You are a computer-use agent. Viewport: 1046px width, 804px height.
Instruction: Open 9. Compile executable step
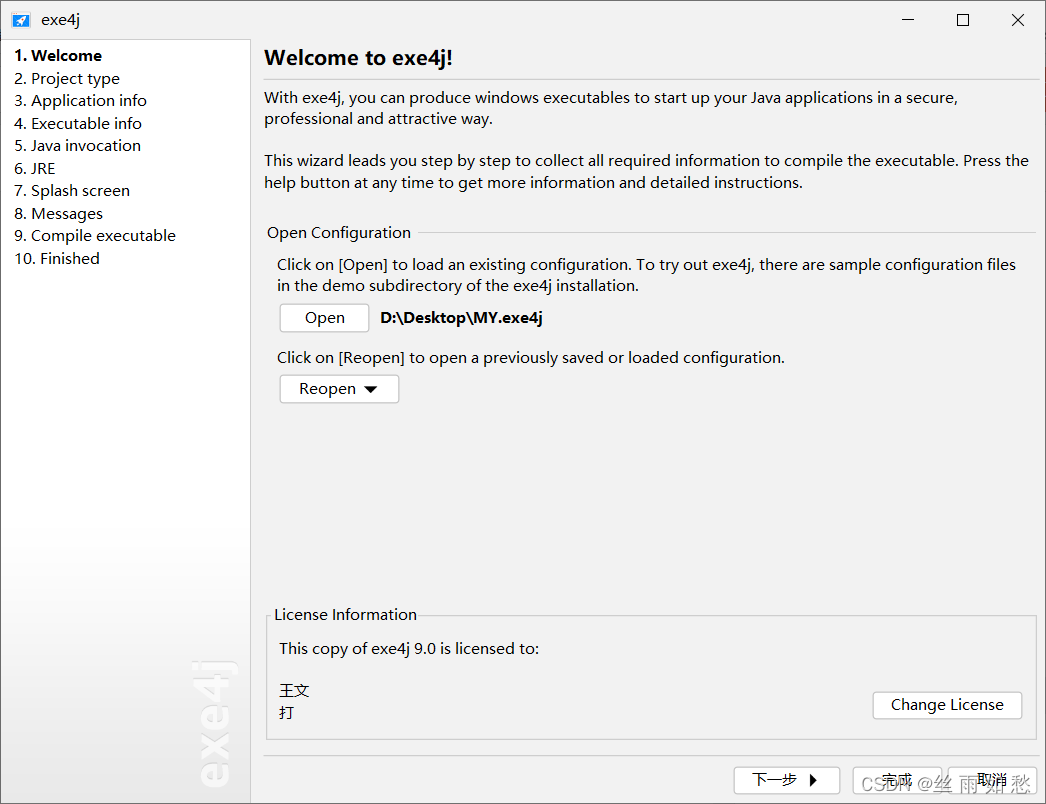tap(95, 236)
